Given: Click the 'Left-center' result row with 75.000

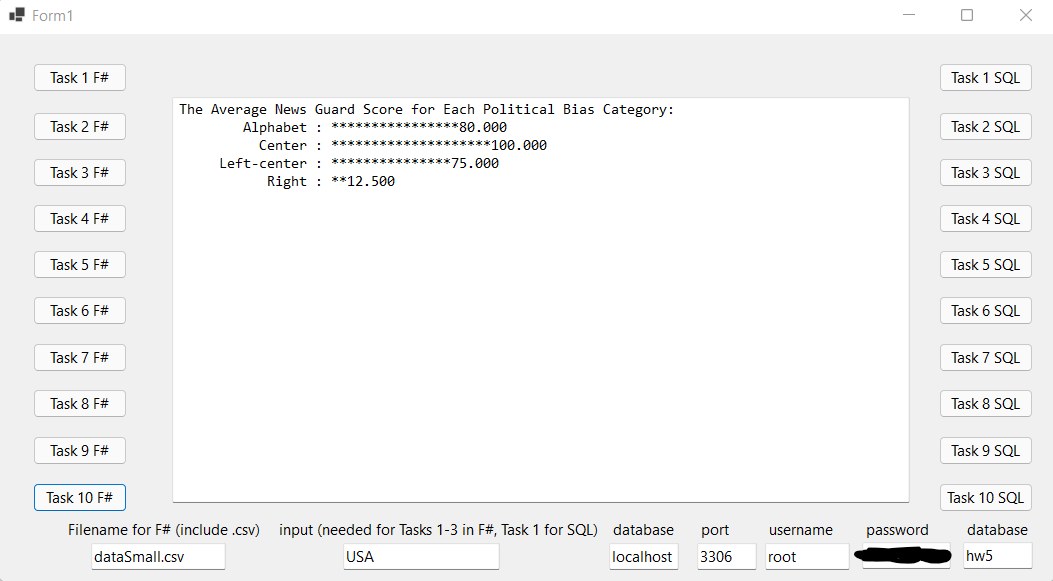Looking at the screenshot, I should pyautogui.click(x=359, y=163).
